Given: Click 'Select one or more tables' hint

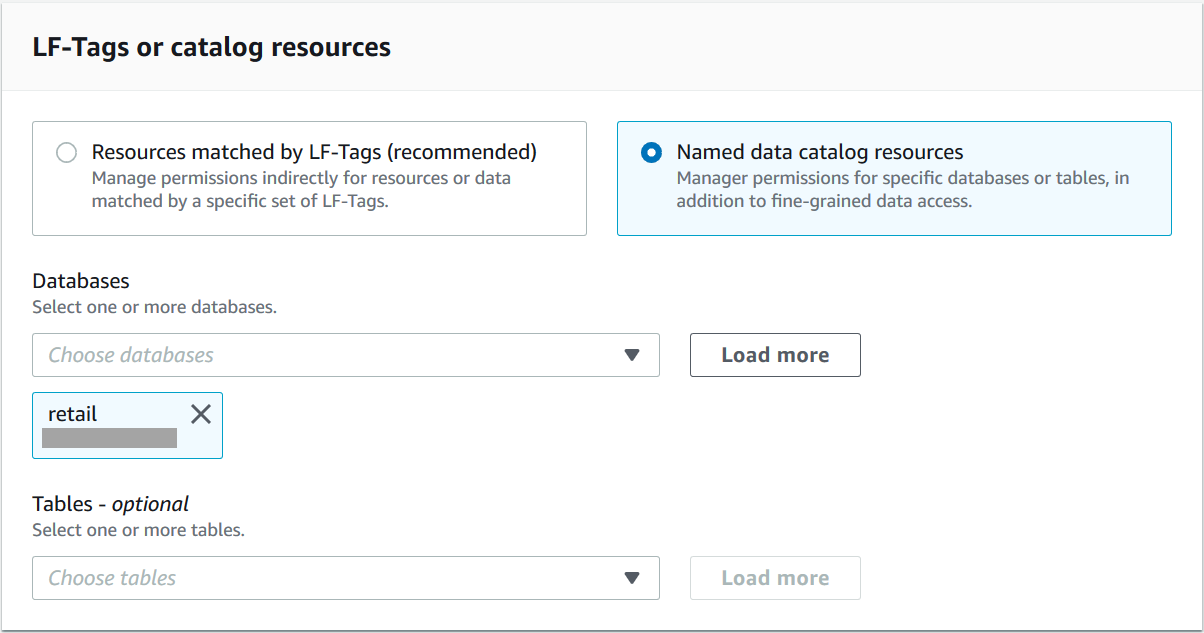Looking at the screenshot, I should pyautogui.click(x=138, y=530).
